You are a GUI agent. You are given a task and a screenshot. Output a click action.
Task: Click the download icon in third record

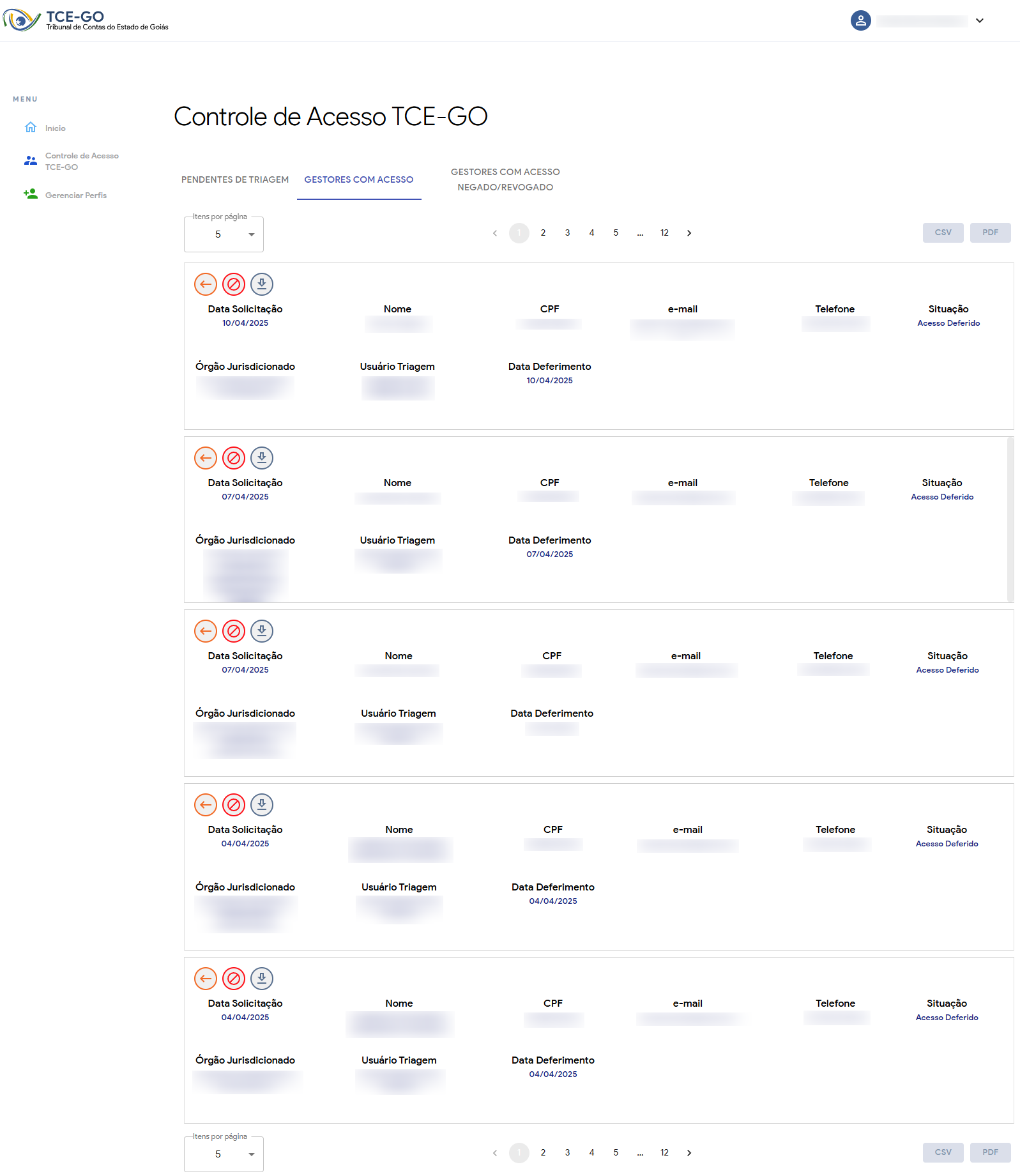(x=262, y=631)
